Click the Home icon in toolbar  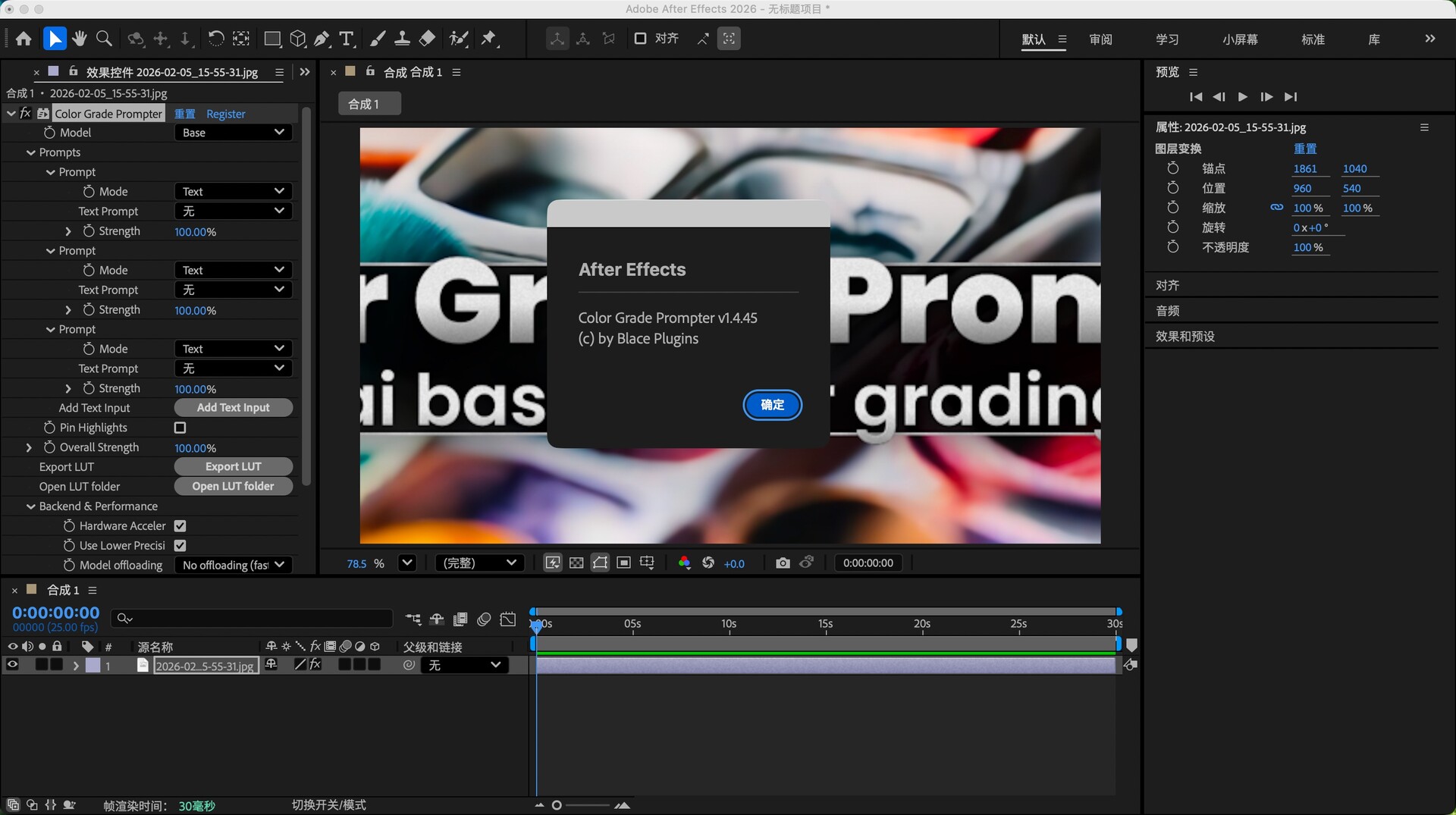tap(24, 39)
